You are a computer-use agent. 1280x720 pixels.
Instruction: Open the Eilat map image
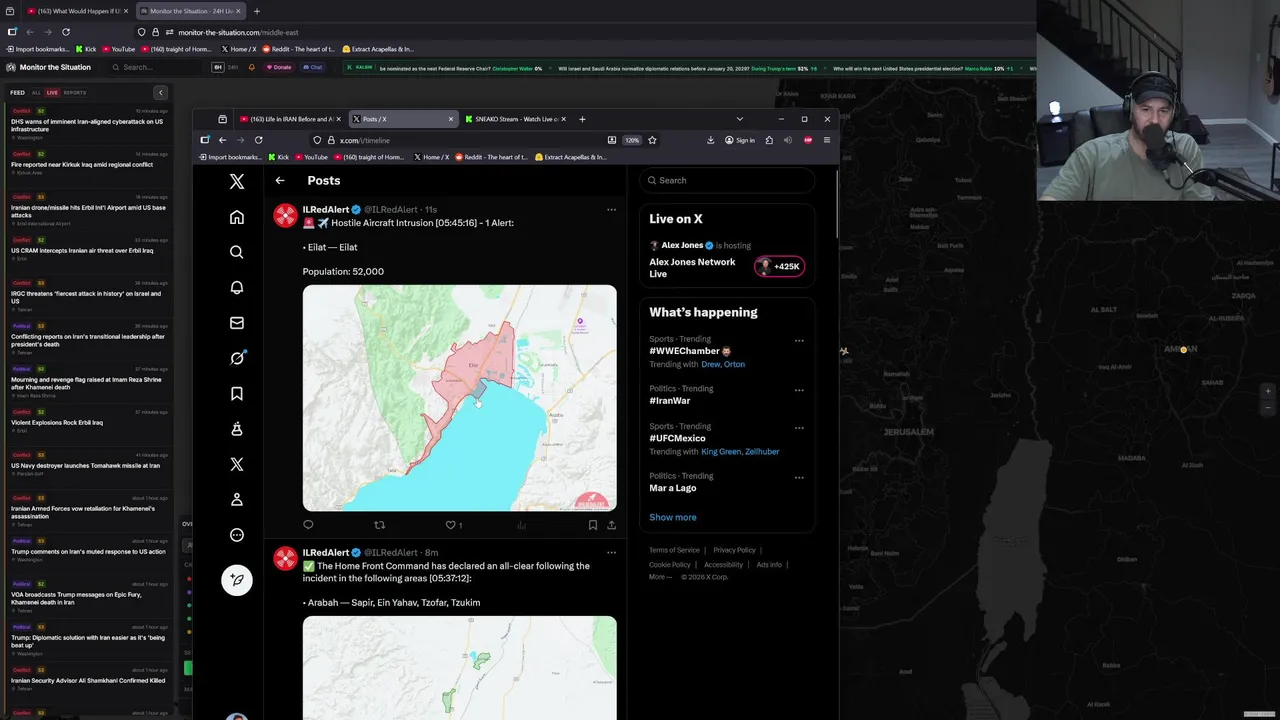460,398
